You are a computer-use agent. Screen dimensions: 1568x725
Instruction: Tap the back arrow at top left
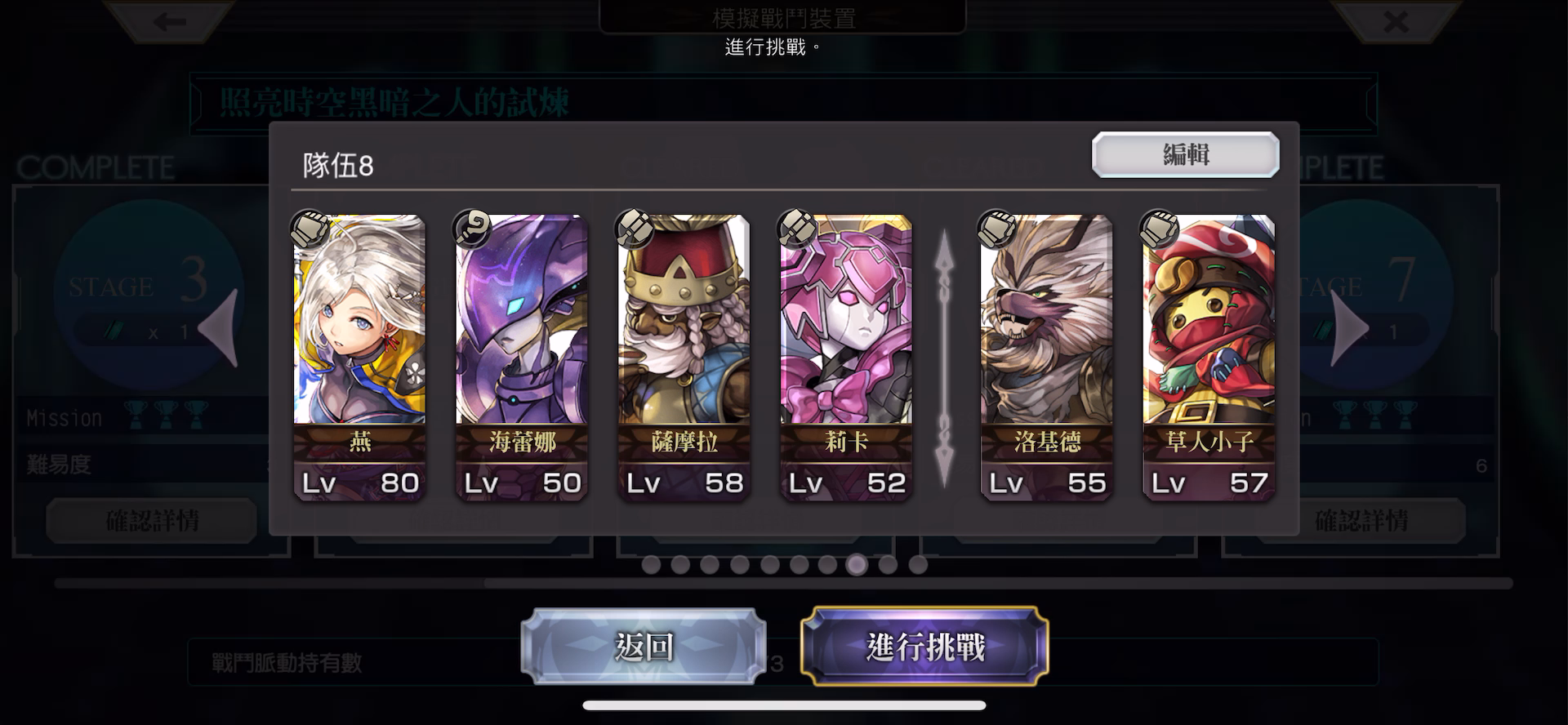(x=170, y=21)
